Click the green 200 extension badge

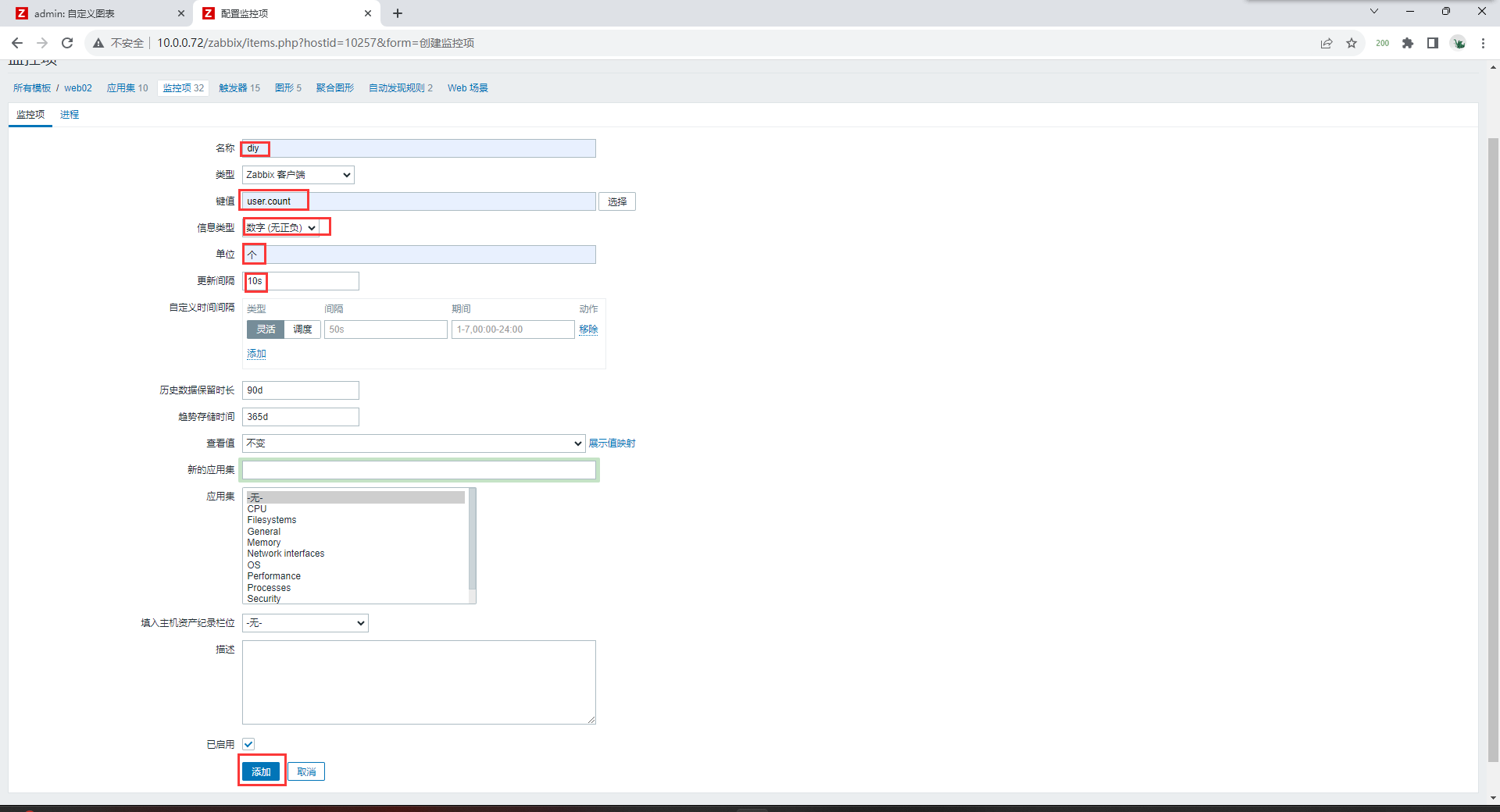pos(1382,43)
